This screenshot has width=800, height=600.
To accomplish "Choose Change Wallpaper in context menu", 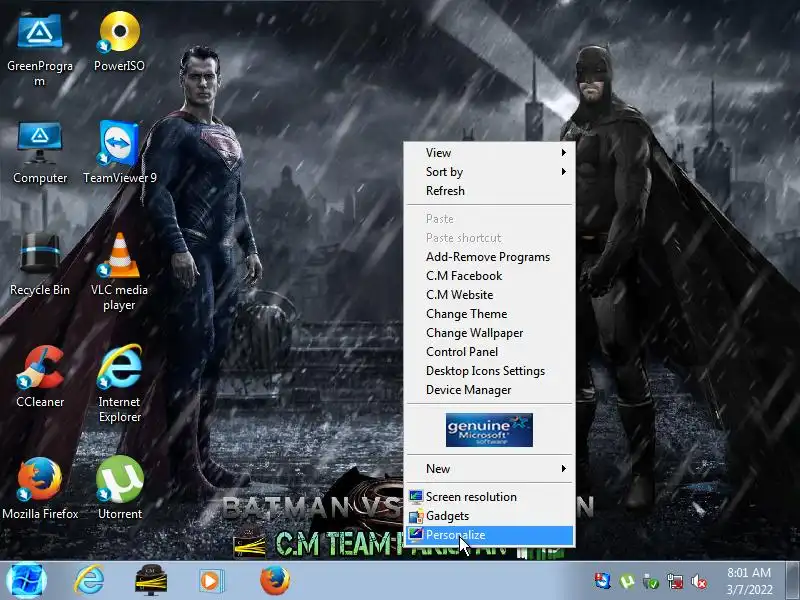I will (489, 333).
